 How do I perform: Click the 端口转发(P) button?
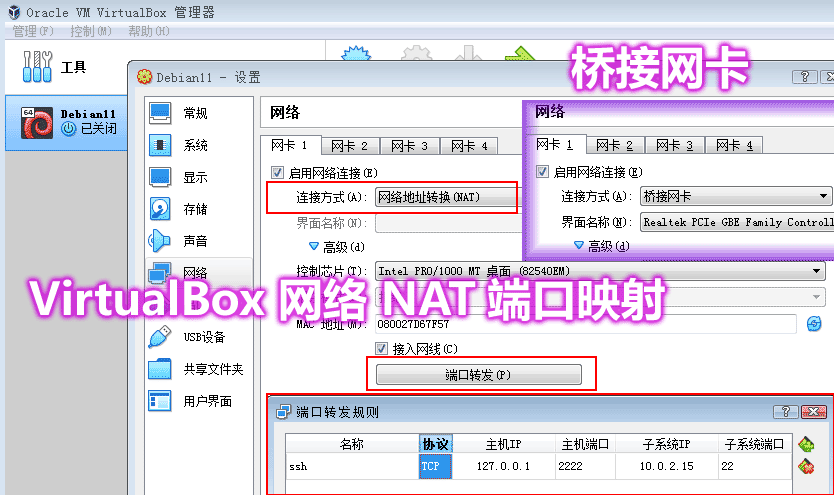pos(478,374)
